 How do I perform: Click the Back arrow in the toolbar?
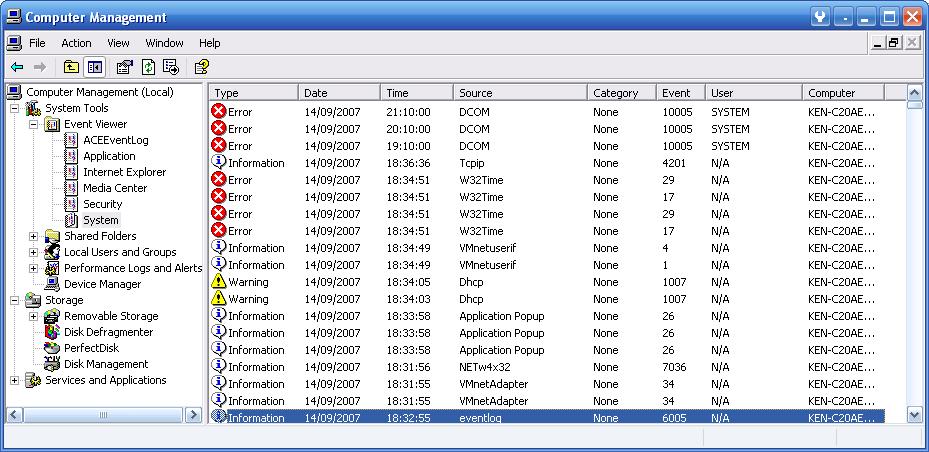pos(17,67)
